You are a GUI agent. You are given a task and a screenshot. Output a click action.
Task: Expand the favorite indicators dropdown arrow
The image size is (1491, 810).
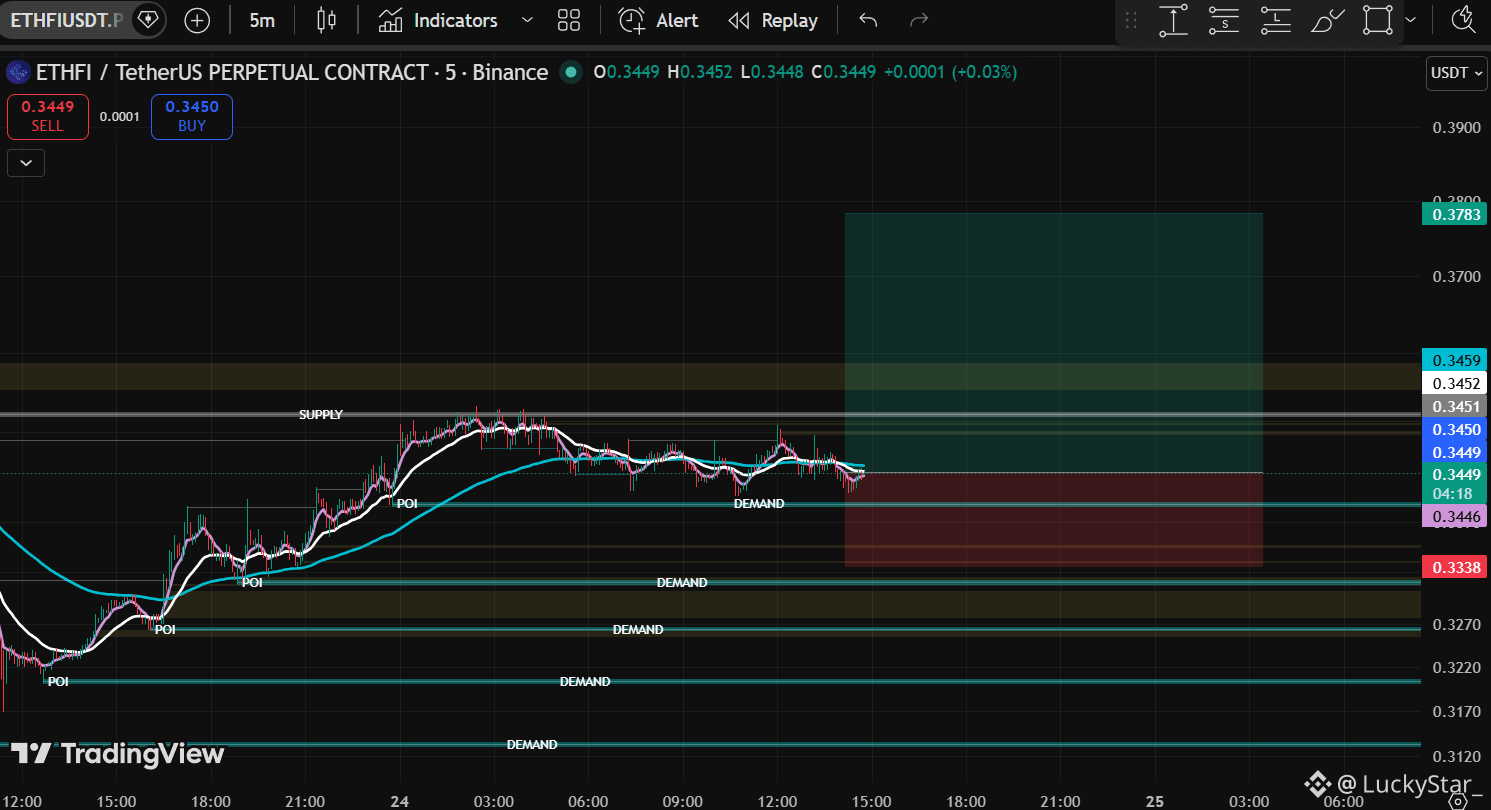tap(529, 20)
